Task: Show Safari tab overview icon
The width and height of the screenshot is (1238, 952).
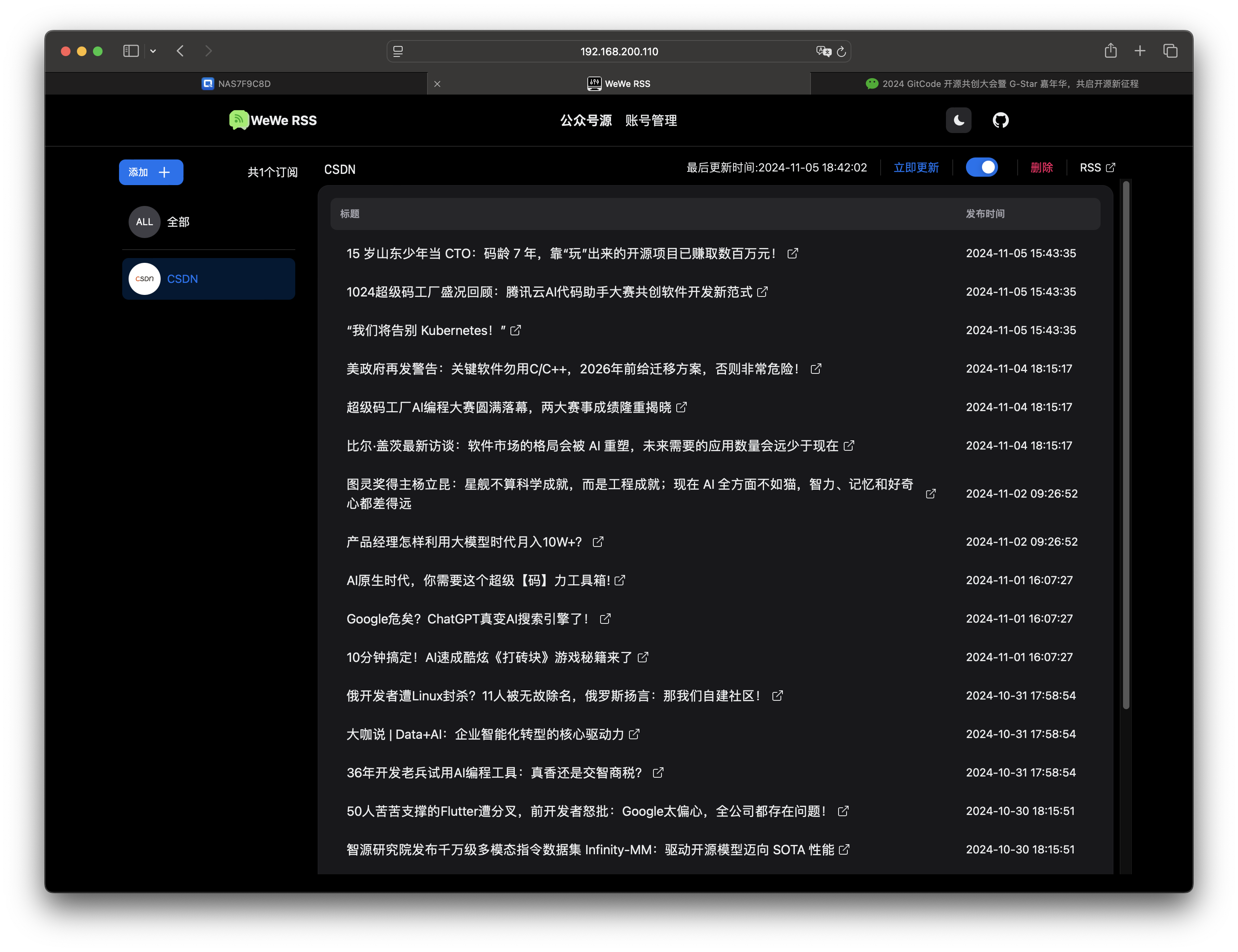Action: (x=1170, y=51)
